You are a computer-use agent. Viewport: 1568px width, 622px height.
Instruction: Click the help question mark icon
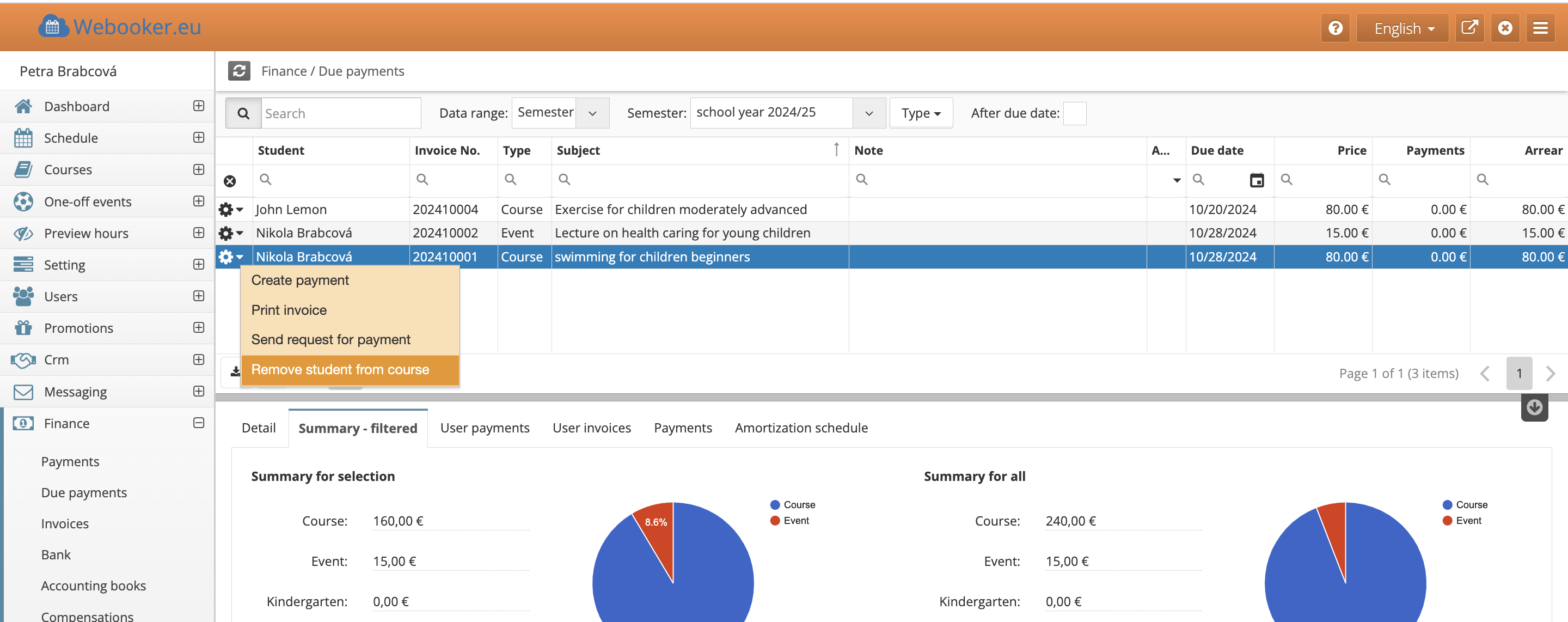pos(1335,28)
